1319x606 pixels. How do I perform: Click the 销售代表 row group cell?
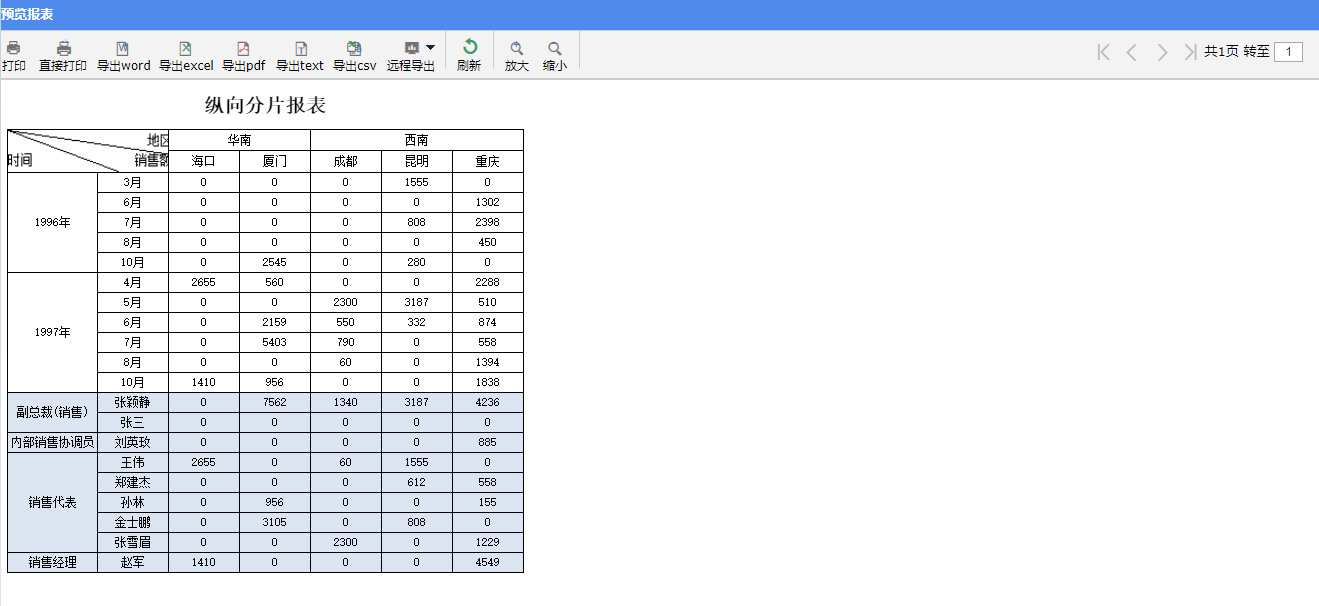pos(52,502)
